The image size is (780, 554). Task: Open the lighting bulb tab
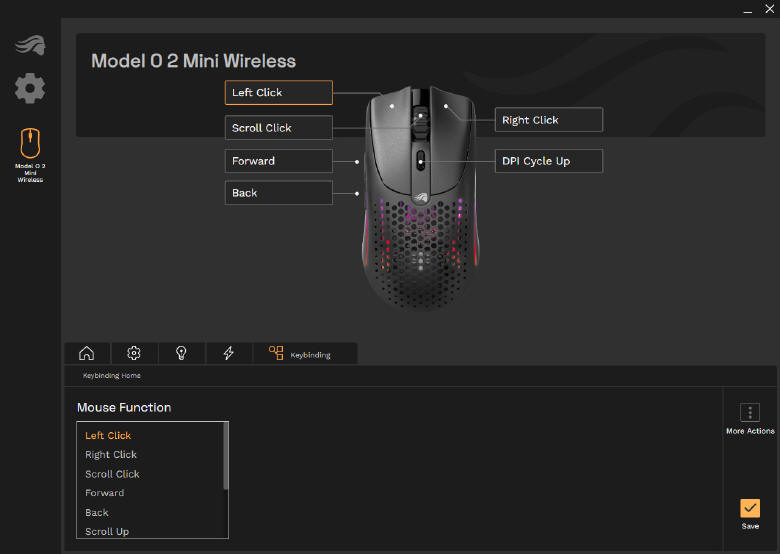tap(181, 353)
